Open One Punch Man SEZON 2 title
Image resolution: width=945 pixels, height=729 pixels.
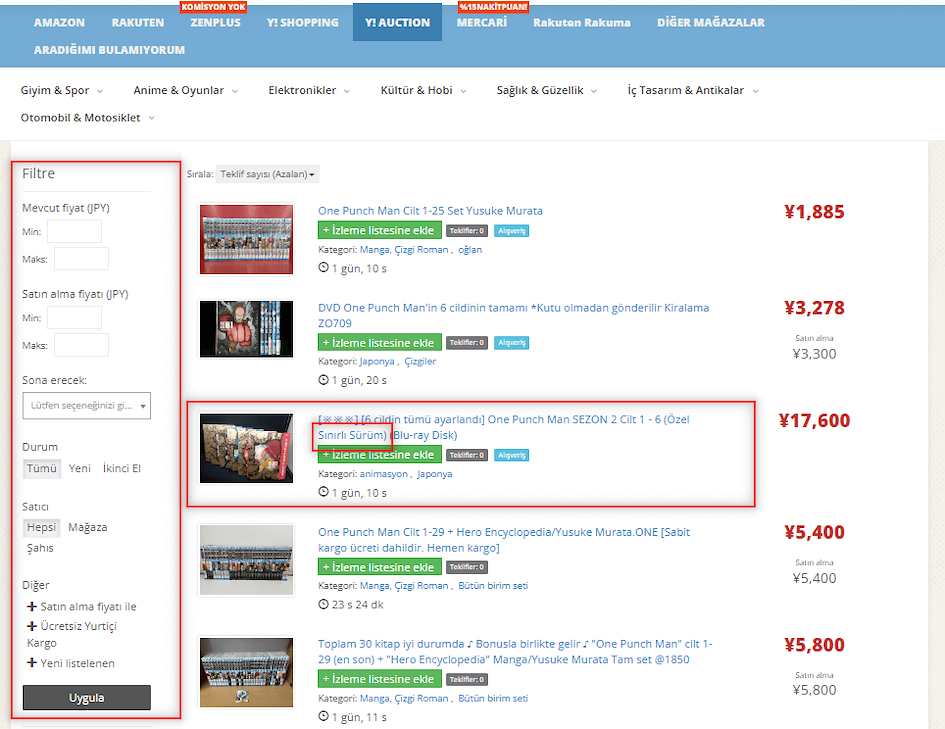tap(504, 427)
